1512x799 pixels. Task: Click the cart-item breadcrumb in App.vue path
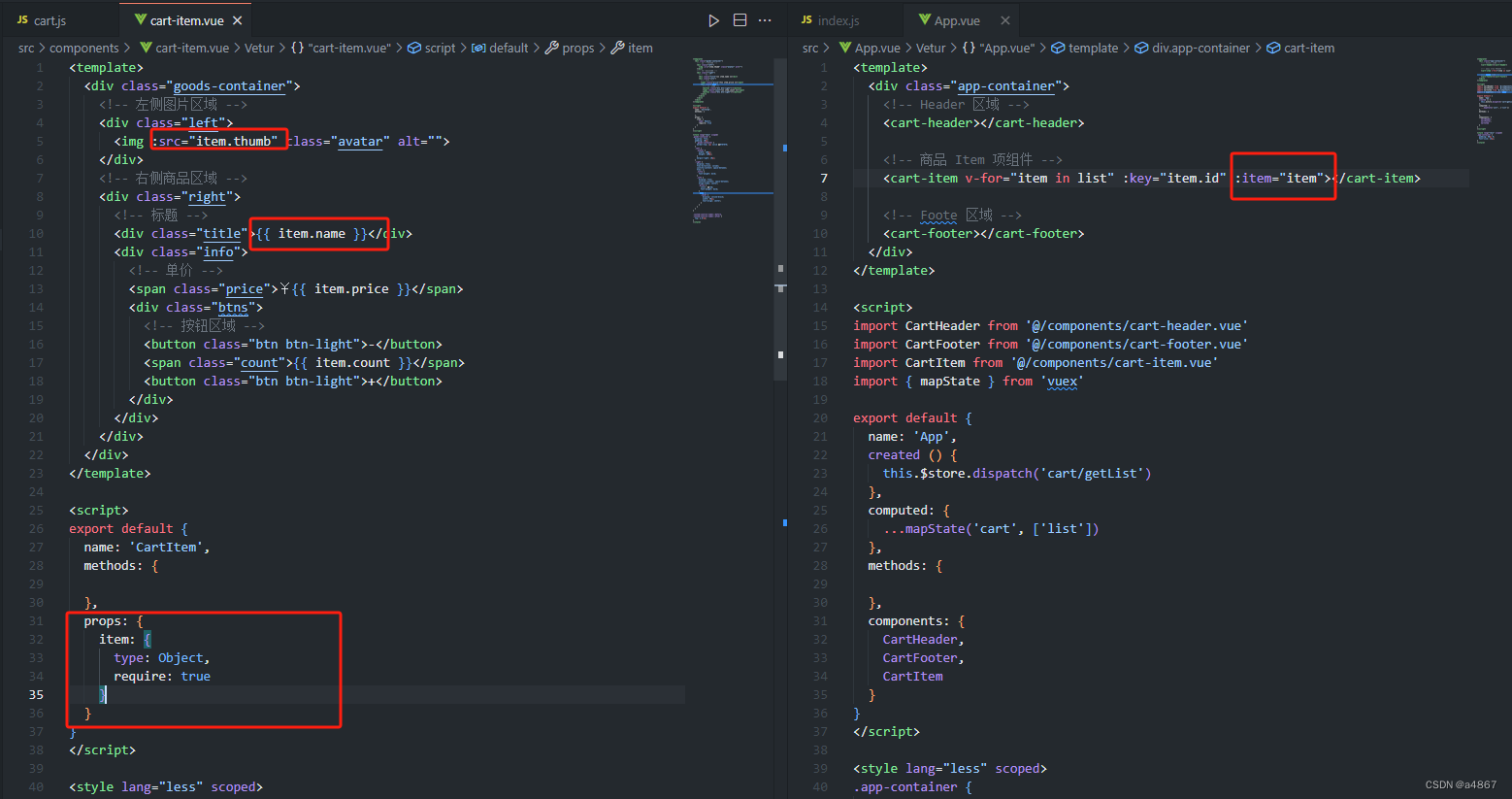(1300, 47)
